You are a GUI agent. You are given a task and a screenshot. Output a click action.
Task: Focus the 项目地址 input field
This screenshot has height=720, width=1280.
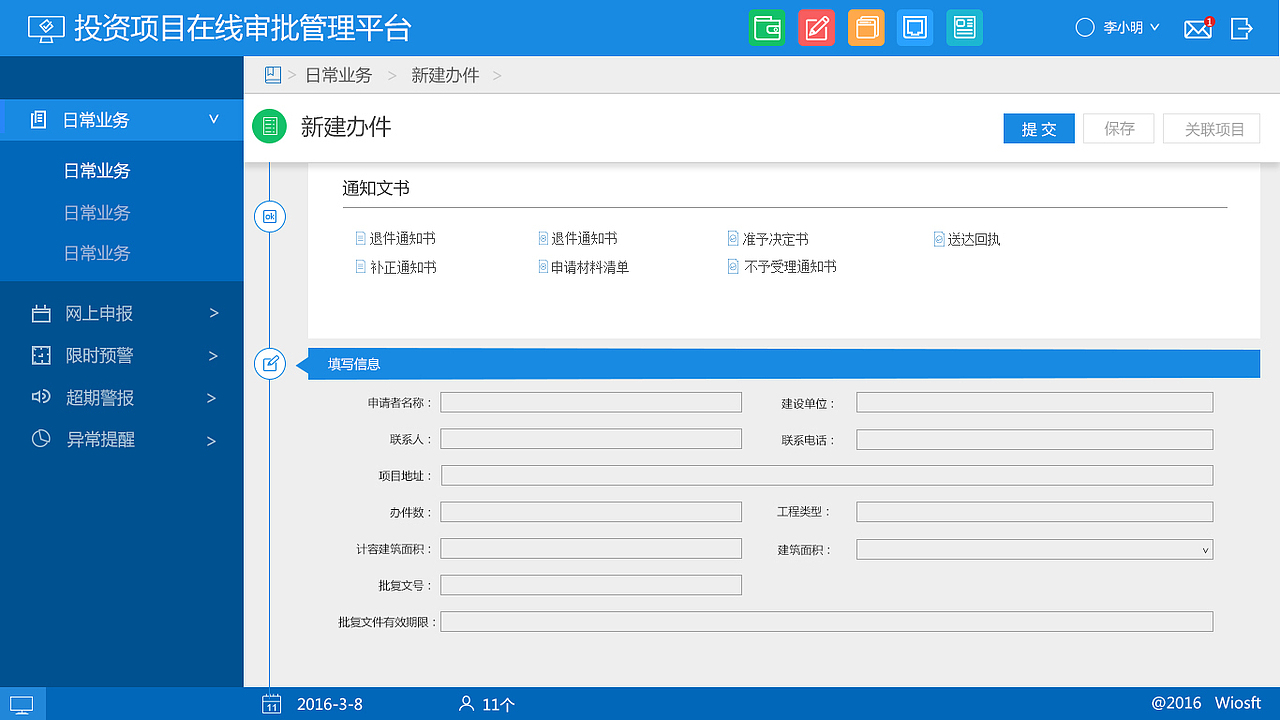coord(827,475)
